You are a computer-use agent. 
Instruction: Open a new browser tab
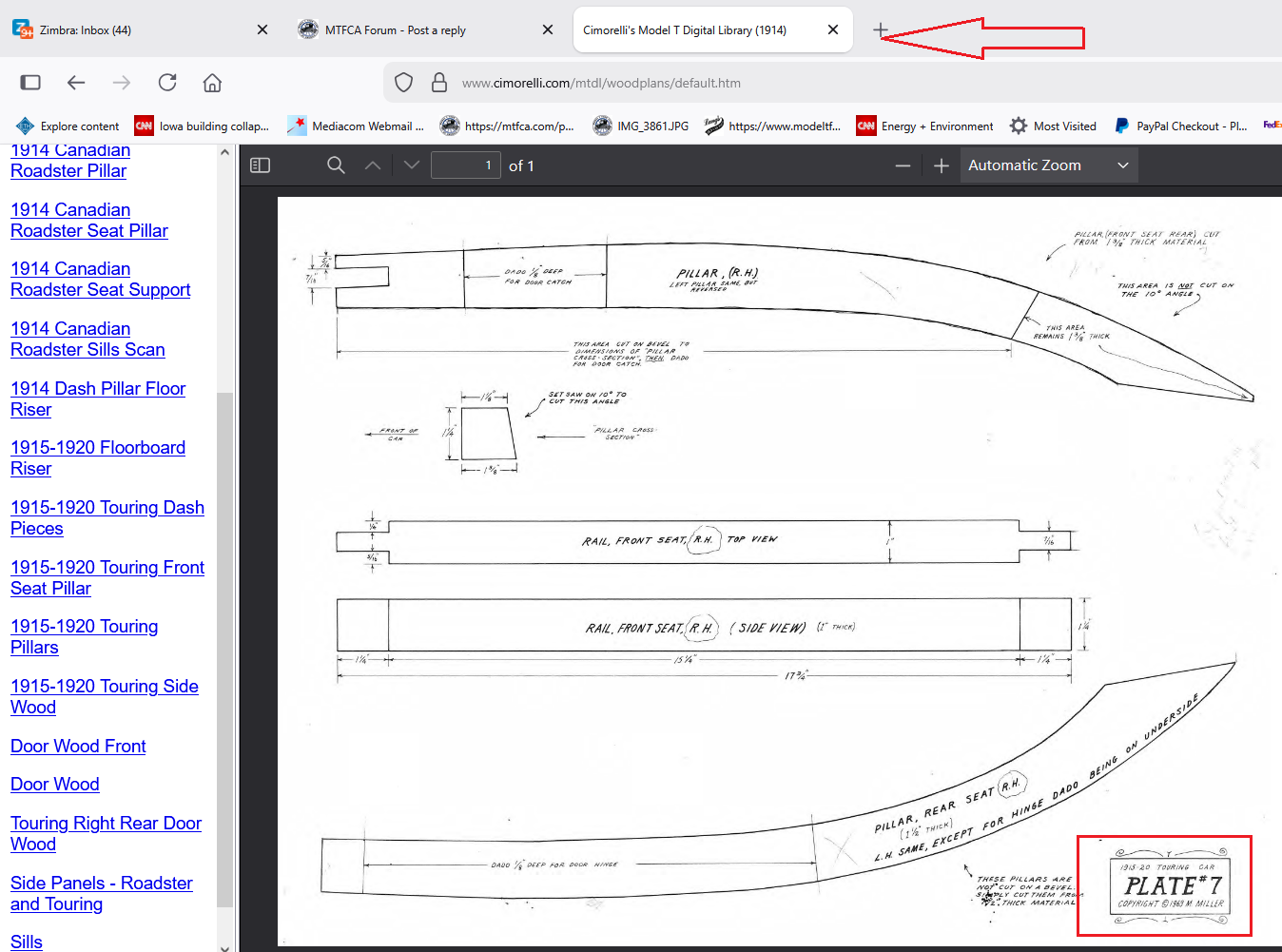881,30
